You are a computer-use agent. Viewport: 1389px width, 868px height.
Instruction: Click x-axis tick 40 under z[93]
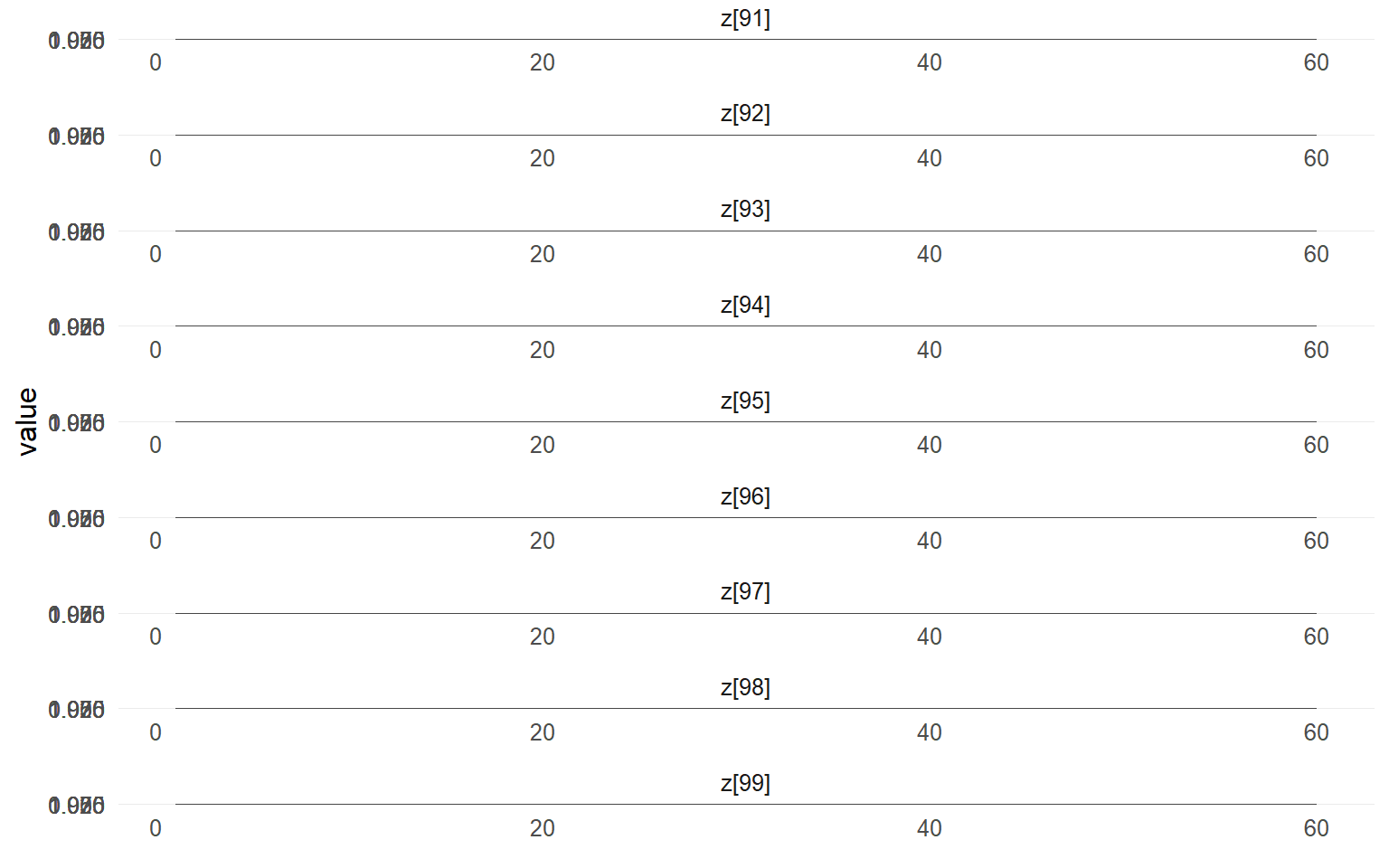pyautogui.click(x=930, y=255)
